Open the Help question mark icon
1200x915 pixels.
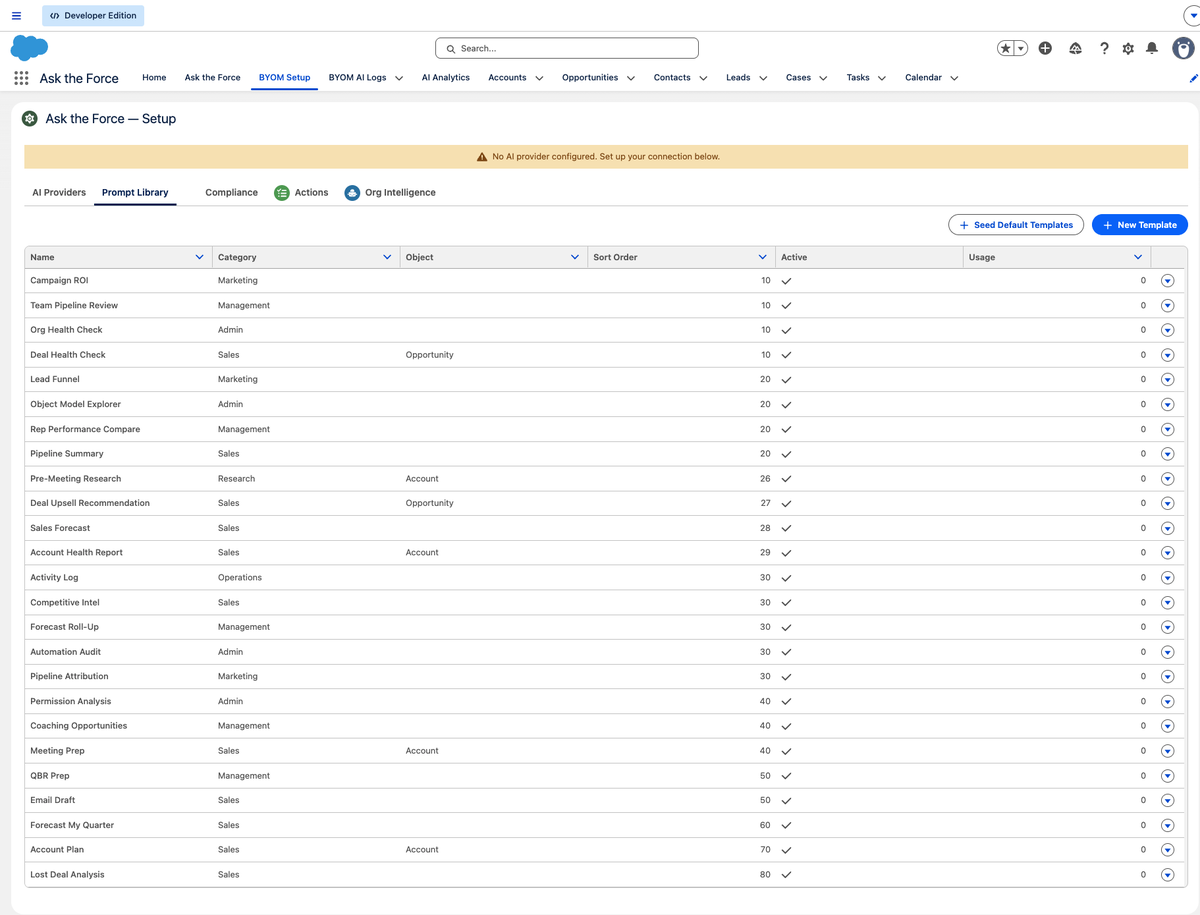(1104, 48)
